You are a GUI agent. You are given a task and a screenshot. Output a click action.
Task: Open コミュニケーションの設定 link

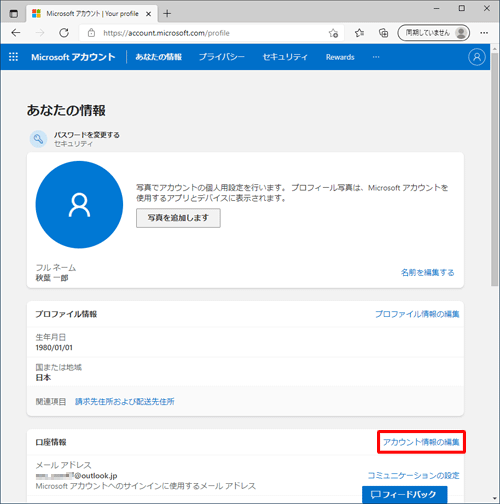coord(413,475)
